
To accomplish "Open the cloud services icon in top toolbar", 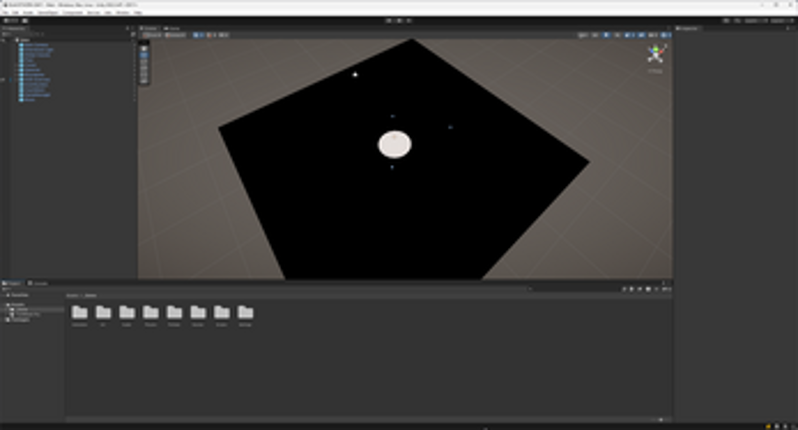I will tap(25, 21).
